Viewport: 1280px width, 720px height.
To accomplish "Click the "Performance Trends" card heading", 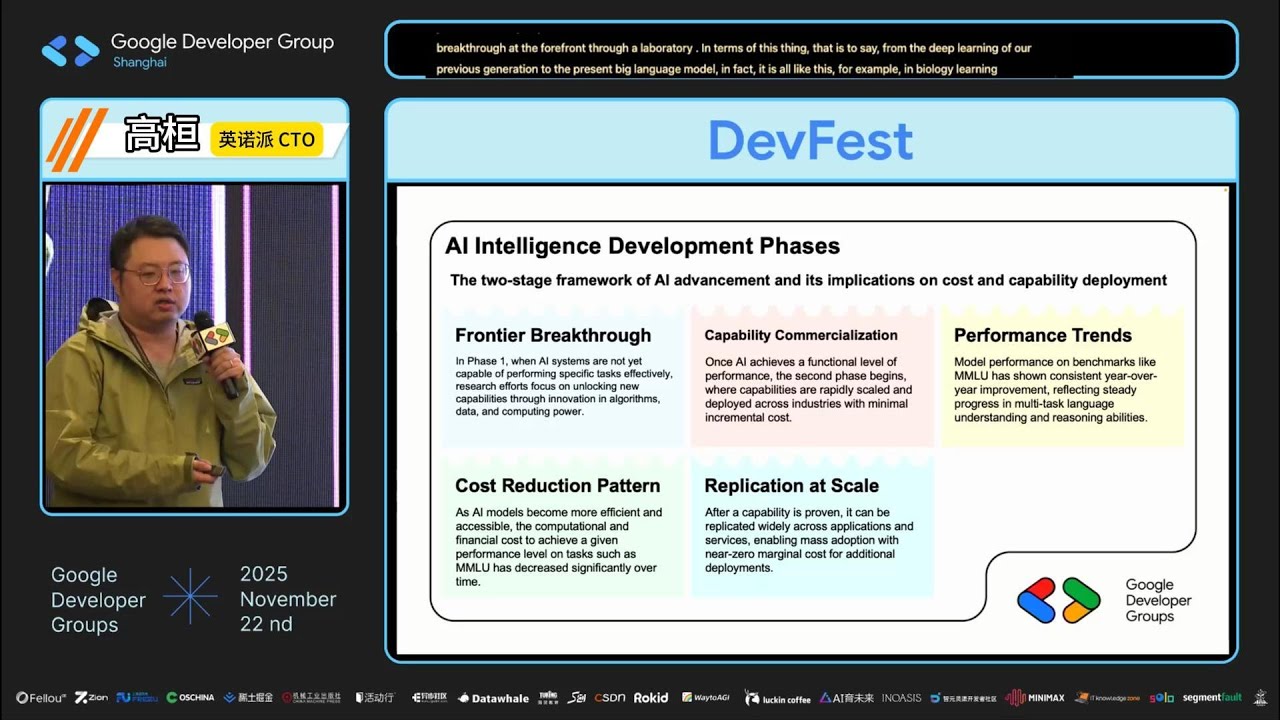I will click(1043, 335).
